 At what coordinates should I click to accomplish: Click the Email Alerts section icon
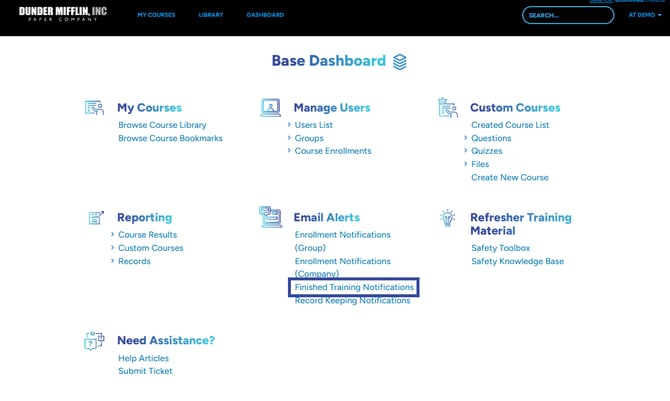pos(270,217)
